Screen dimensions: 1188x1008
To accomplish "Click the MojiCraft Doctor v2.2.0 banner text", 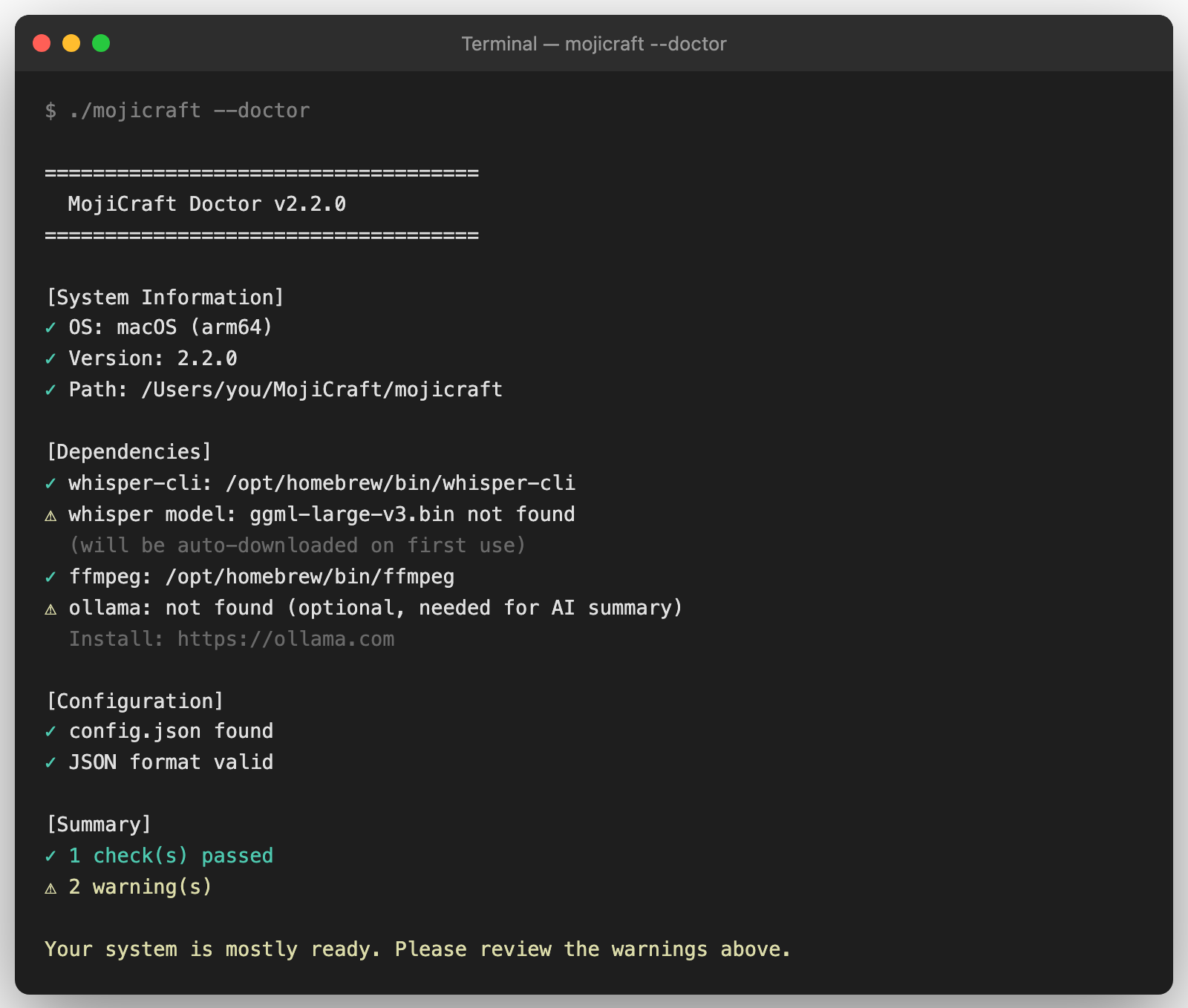I will 207,204.
